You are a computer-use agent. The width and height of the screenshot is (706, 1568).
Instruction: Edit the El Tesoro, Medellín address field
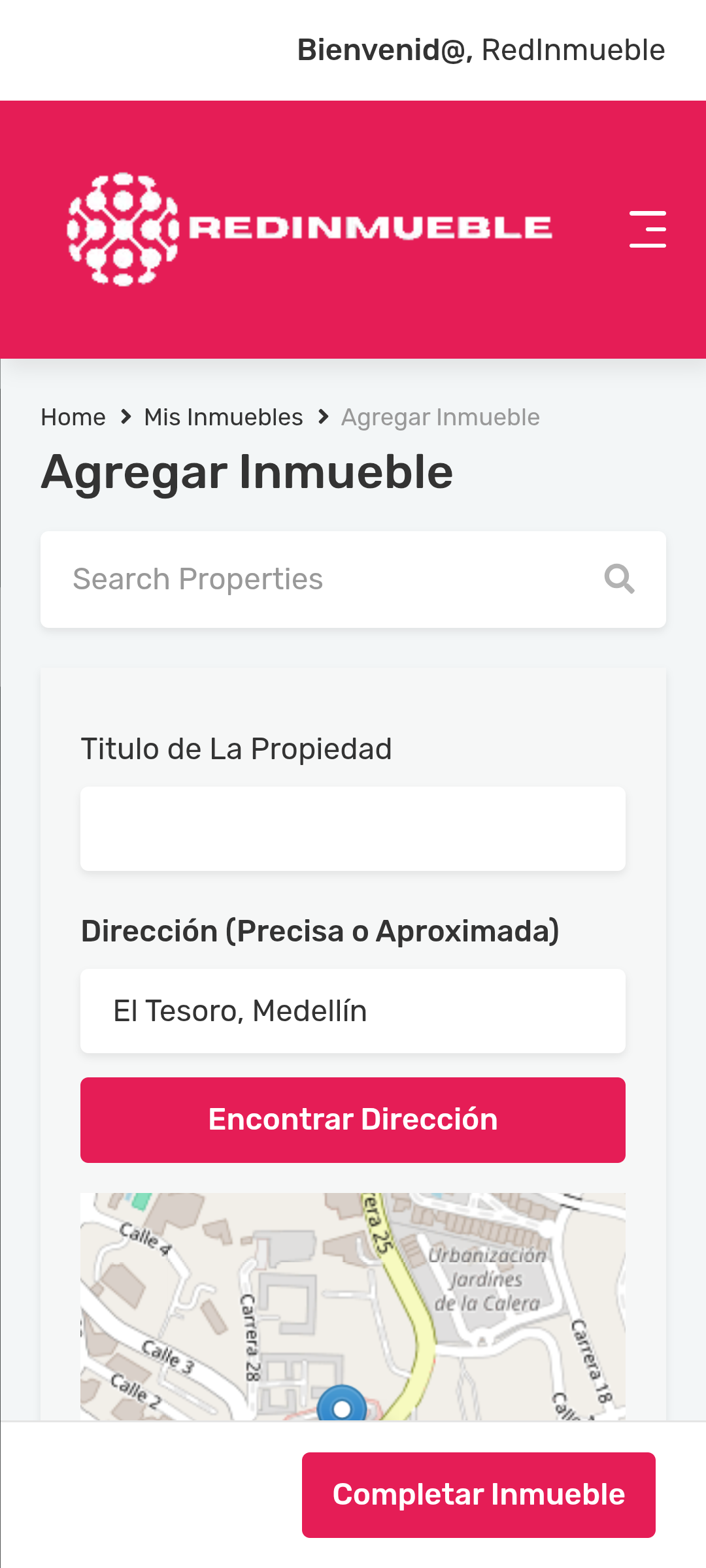coord(353,1011)
